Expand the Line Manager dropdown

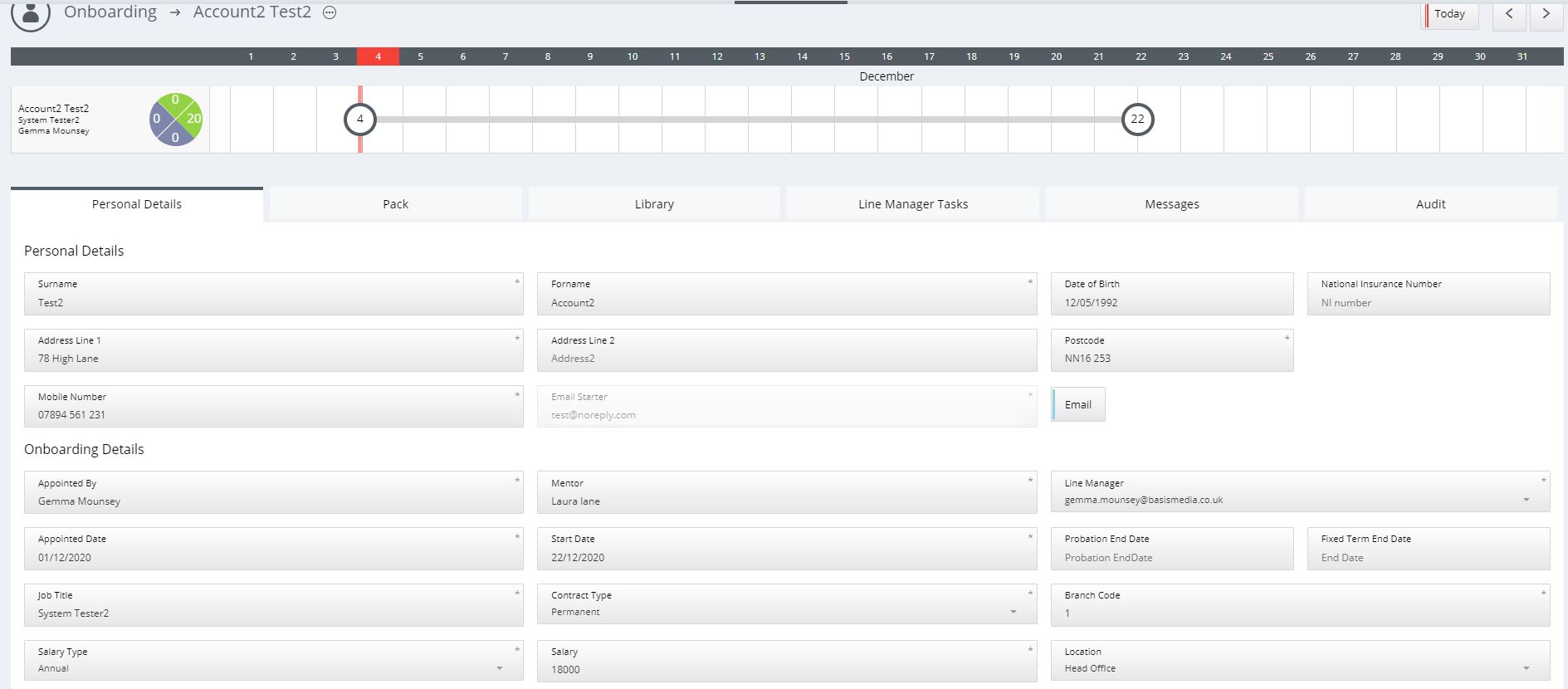point(1526,500)
